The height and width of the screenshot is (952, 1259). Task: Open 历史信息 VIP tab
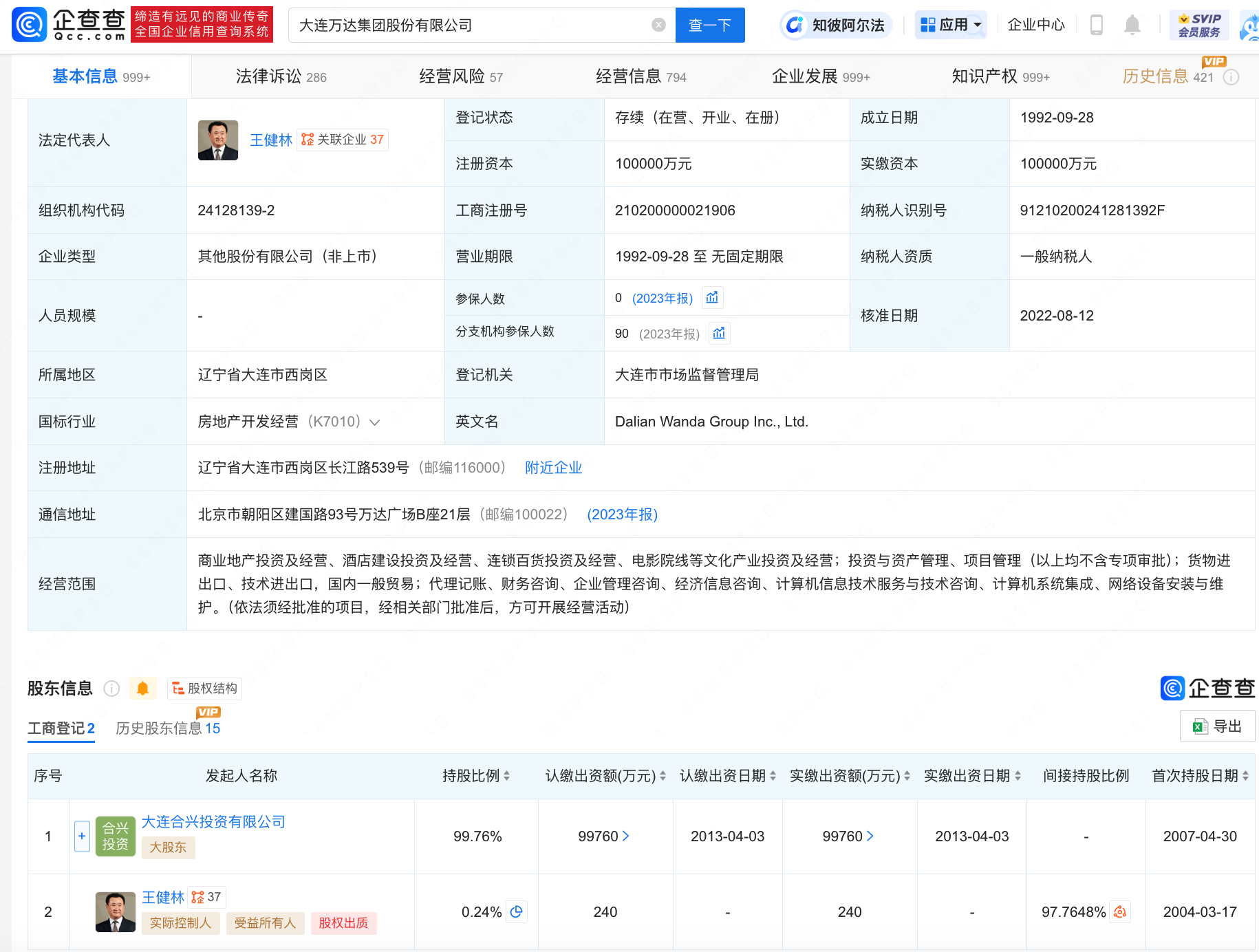(1167, 76)
